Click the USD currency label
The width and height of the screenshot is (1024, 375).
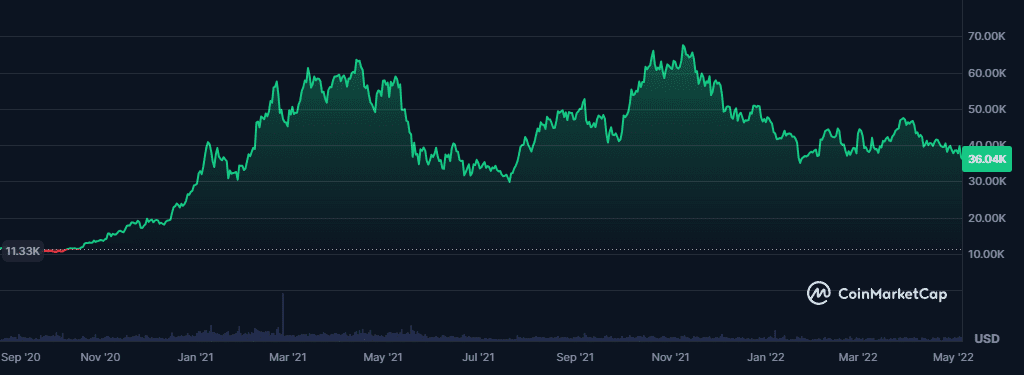tap(987, 338)
